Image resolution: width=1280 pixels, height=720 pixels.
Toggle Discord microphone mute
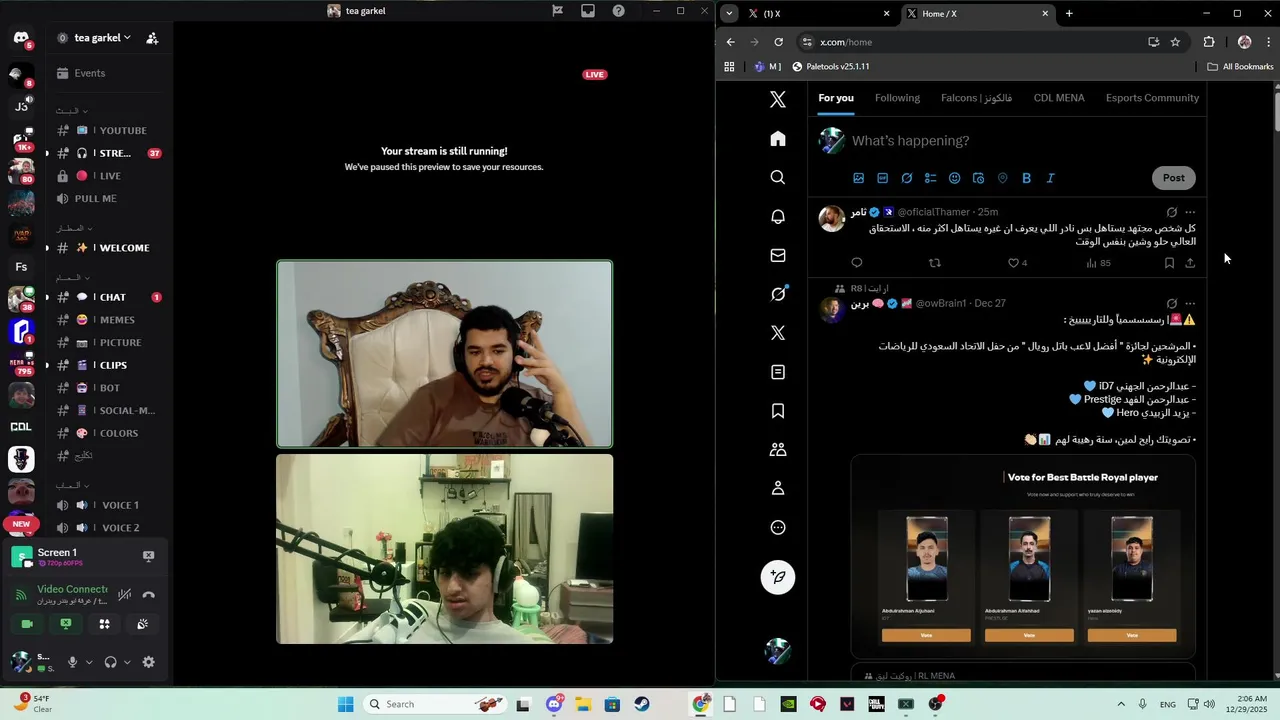72,662
